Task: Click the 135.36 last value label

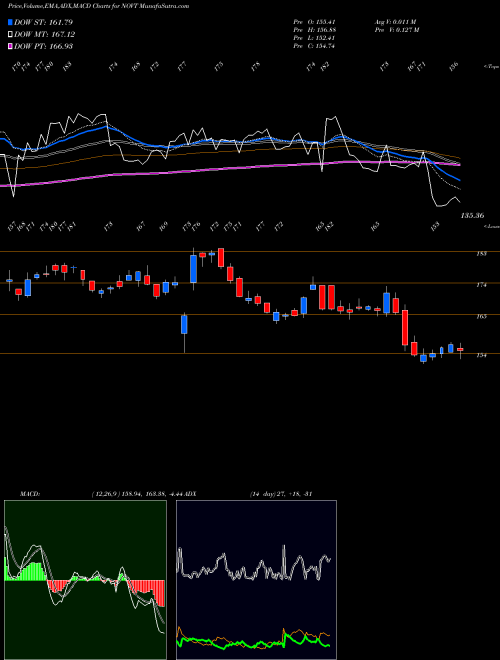Action: (x=472, y=216)
